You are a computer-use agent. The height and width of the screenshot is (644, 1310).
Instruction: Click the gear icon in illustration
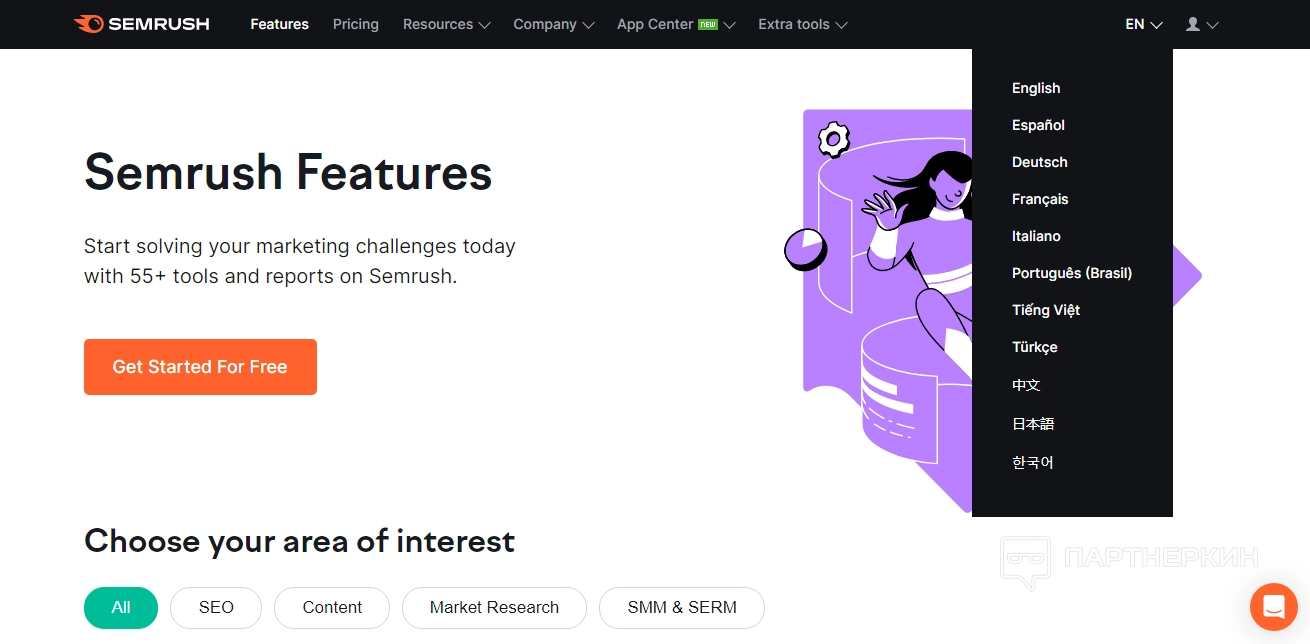[833, 139]
